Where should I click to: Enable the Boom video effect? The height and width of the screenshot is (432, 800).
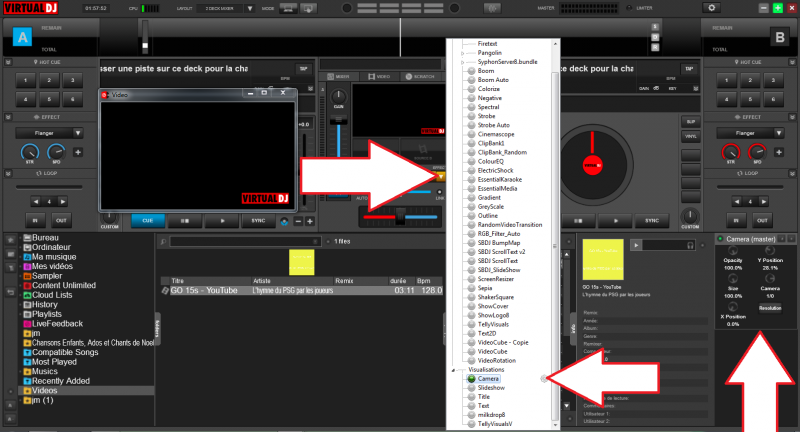click(x=471, y=71)
